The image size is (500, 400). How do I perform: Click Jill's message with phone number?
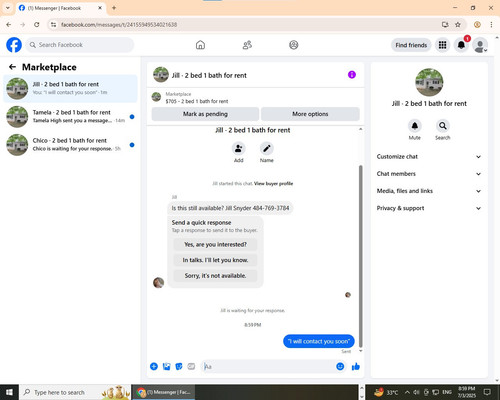(230, 208)
